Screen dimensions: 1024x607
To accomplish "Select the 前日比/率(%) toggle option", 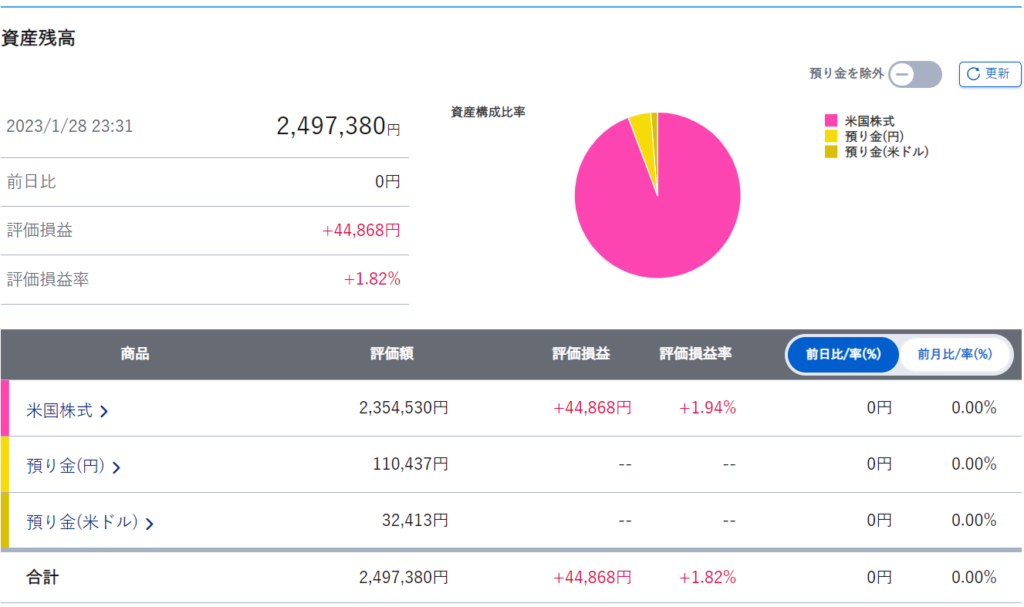I will pos(843,354).
